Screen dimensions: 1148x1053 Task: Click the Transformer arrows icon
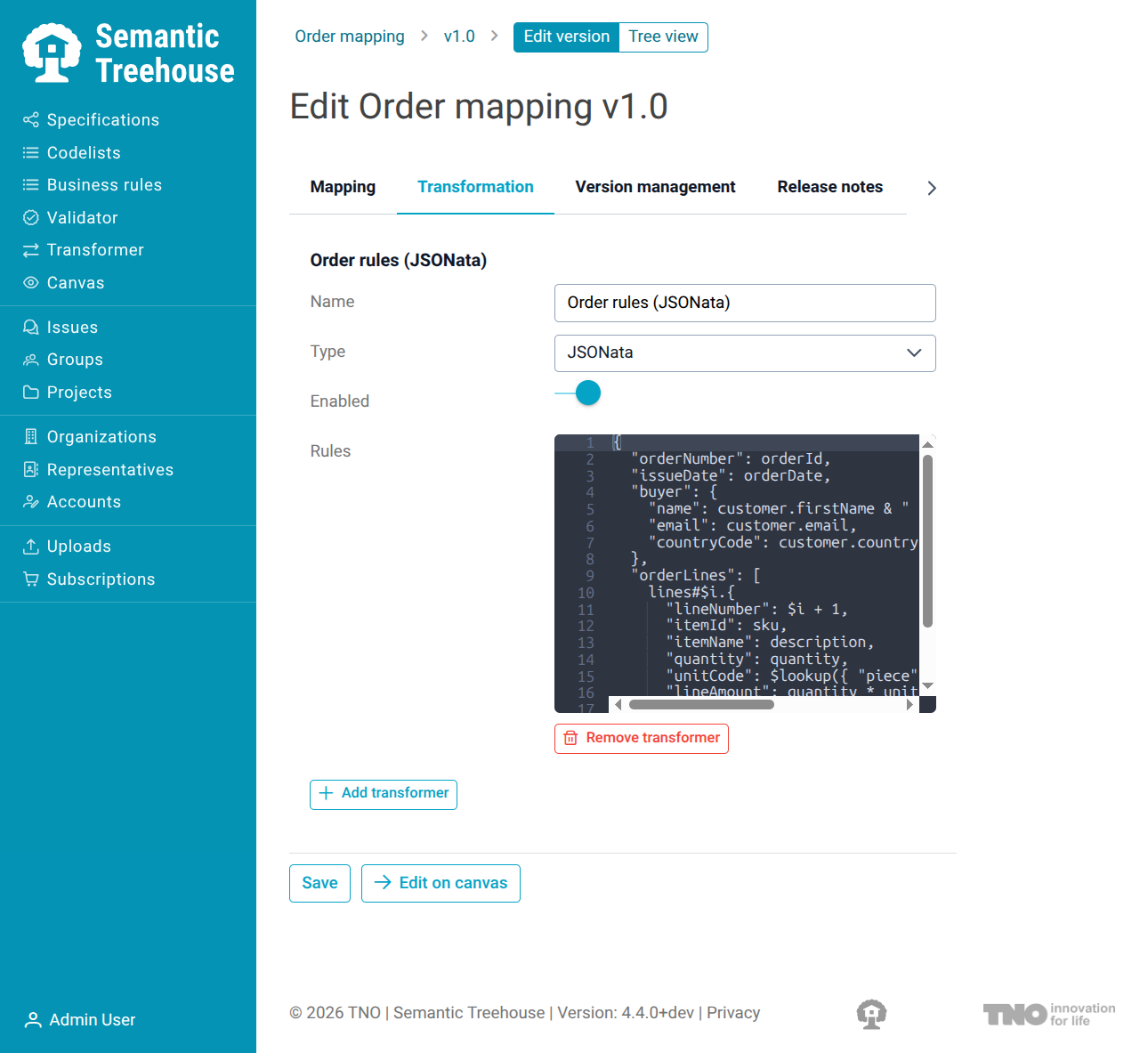click(x=31, y=250)
